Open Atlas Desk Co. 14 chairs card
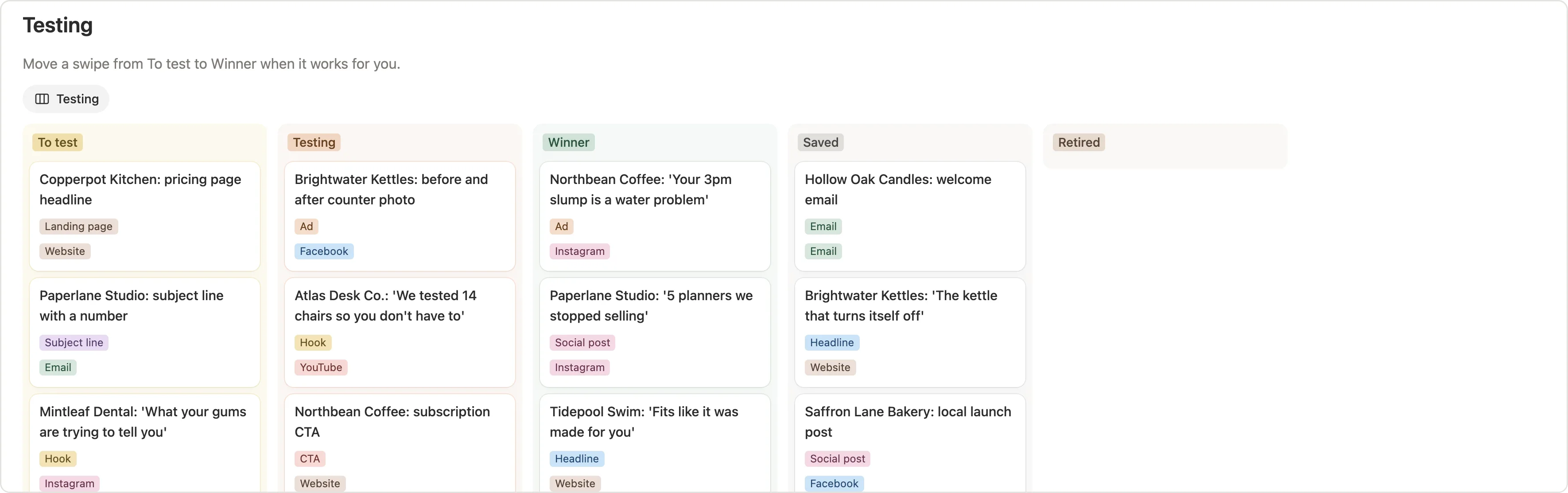Image resolution: width=1568 pixels, height=493 pixels. (x=400, y=333)
